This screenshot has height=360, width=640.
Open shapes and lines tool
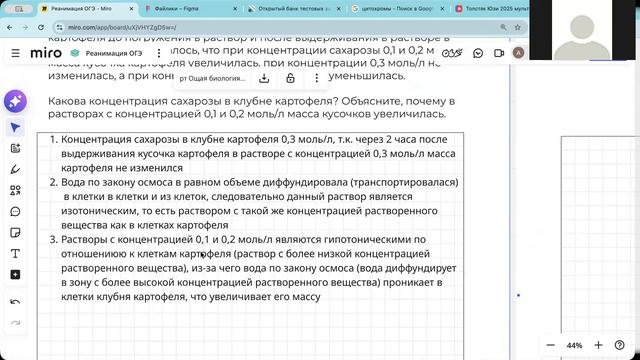[x=15, y=190]
